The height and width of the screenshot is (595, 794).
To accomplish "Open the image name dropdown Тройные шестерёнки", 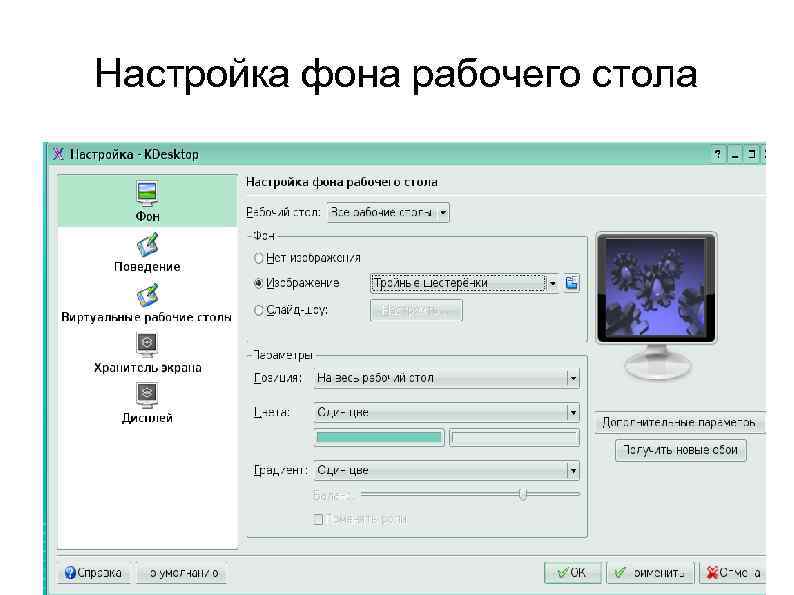I will point(464,283).
